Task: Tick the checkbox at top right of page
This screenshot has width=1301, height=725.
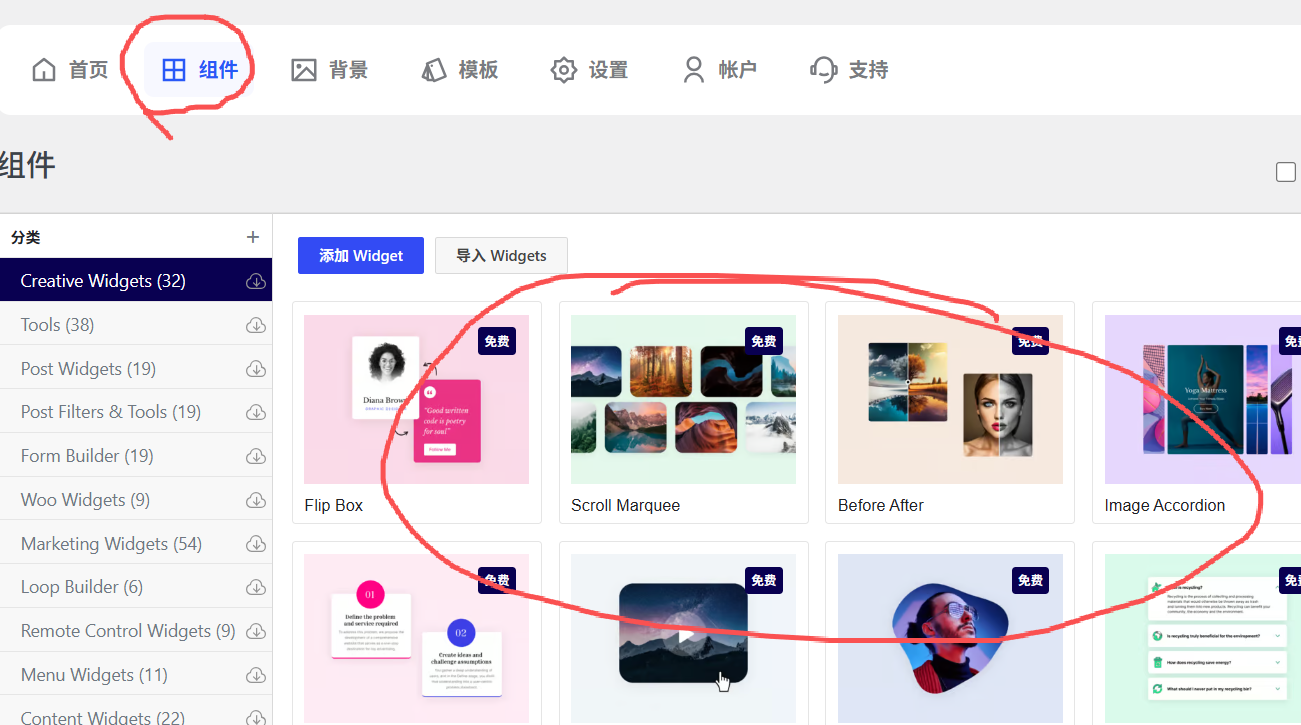Action: click(x=1286, y=172)
